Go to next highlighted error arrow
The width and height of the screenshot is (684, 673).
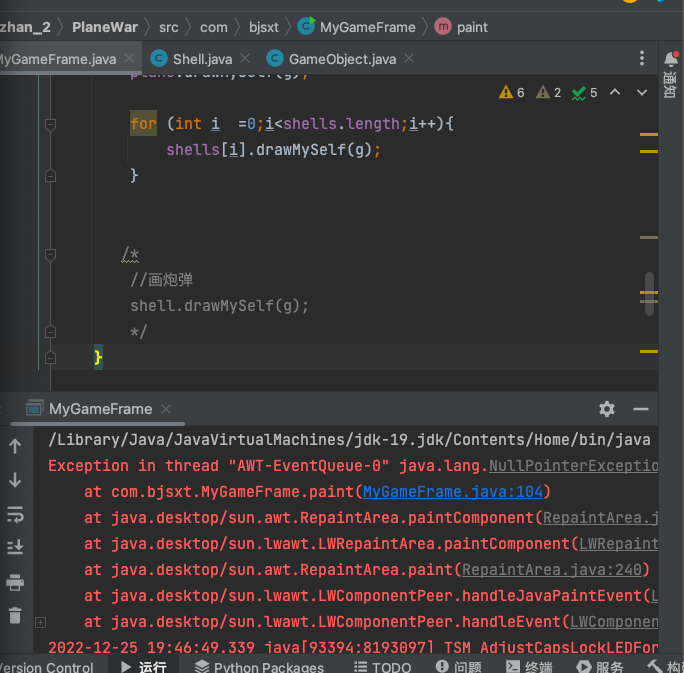click(x=642, y=92)
